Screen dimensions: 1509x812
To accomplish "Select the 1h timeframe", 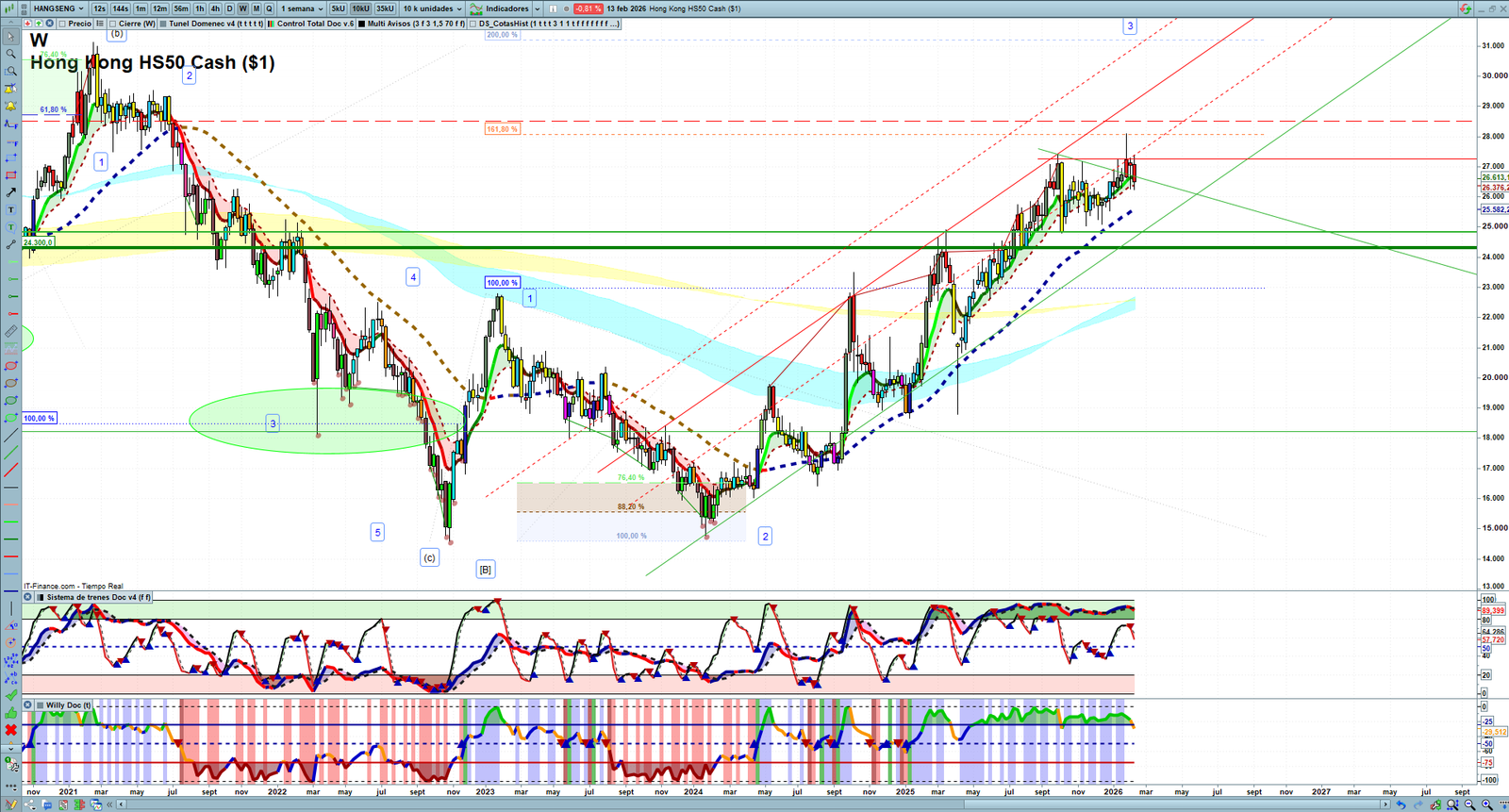I will pos(200,8).
